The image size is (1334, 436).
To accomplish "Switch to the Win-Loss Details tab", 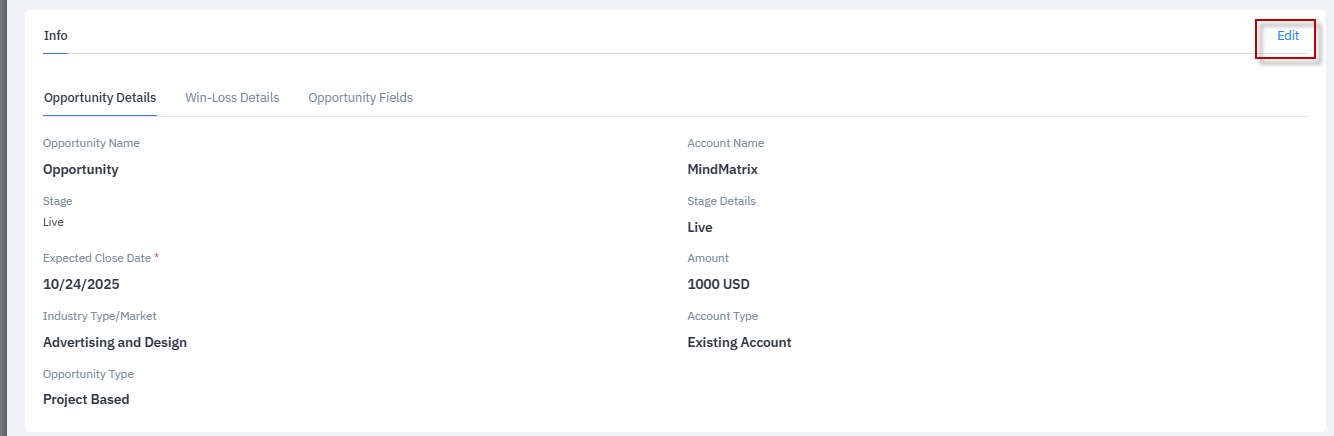I will tap(232, 98).
